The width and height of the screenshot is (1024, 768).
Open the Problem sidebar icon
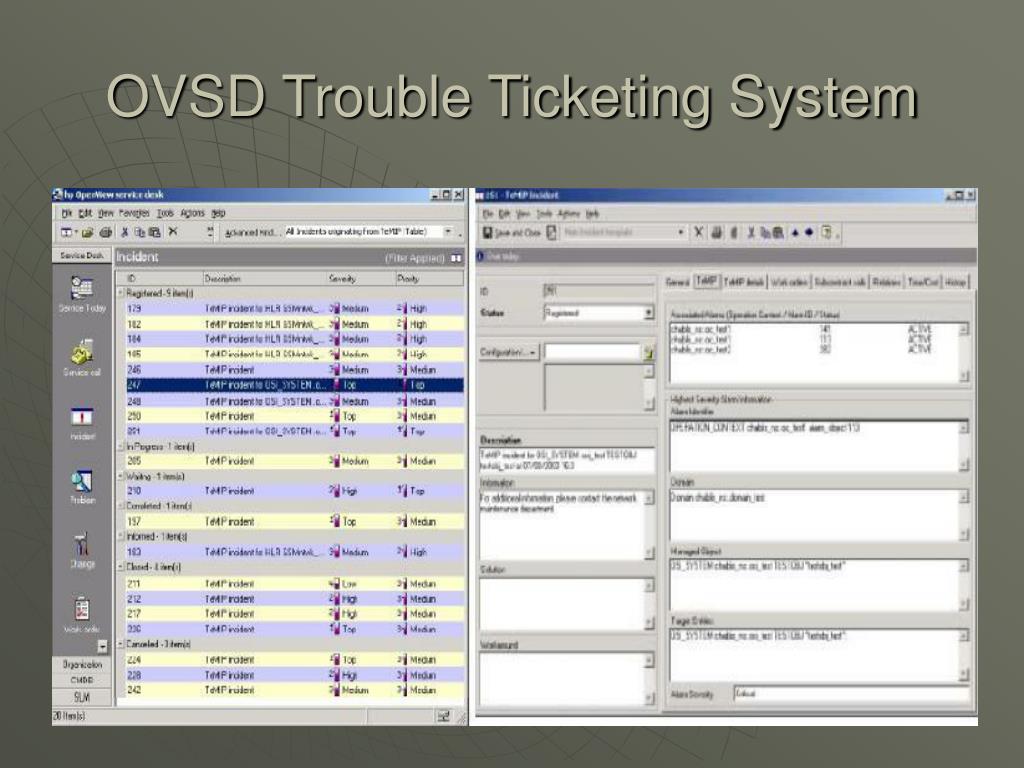point(82,481)
